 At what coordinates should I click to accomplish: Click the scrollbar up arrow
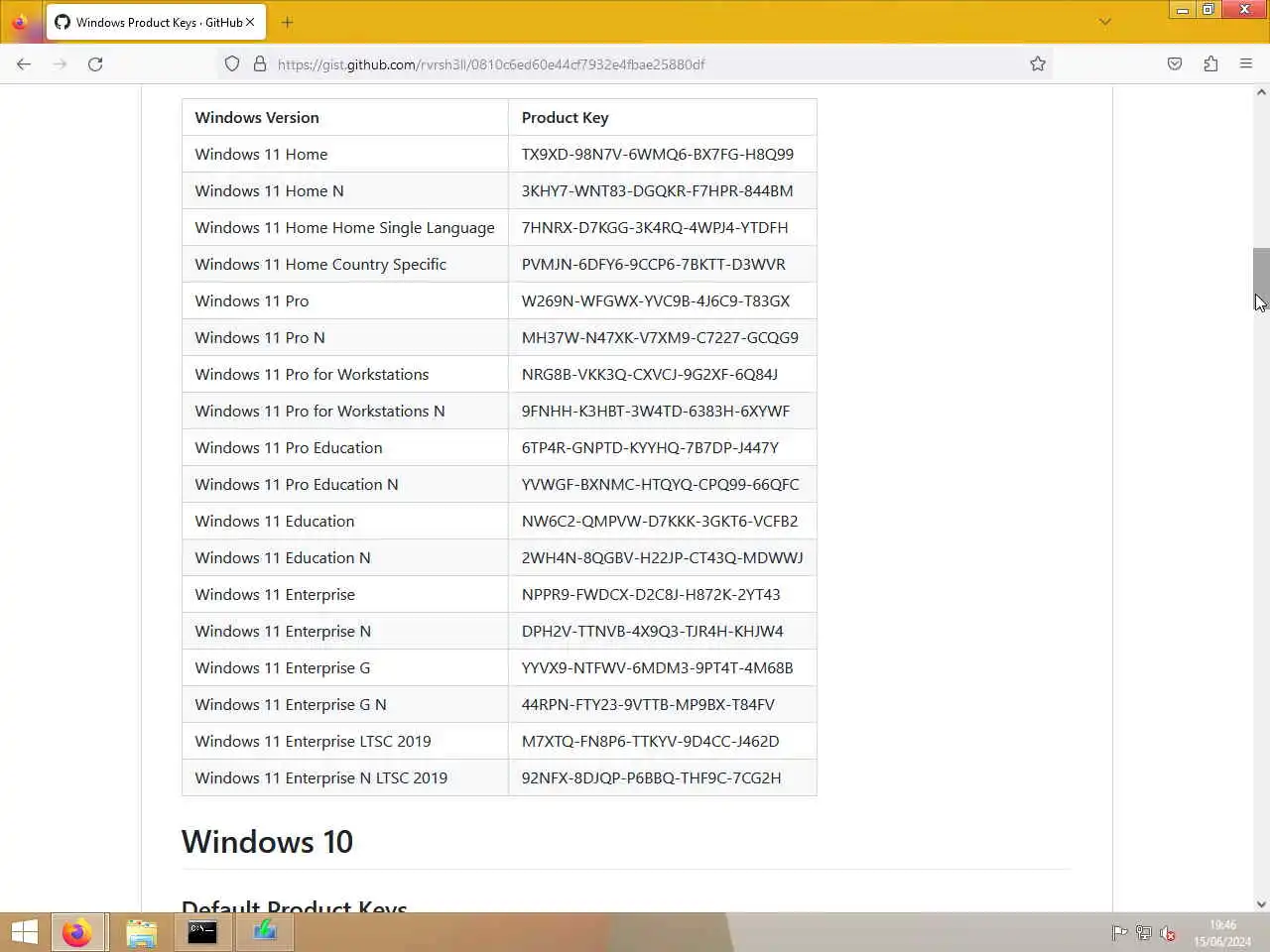coord(1261,92)
